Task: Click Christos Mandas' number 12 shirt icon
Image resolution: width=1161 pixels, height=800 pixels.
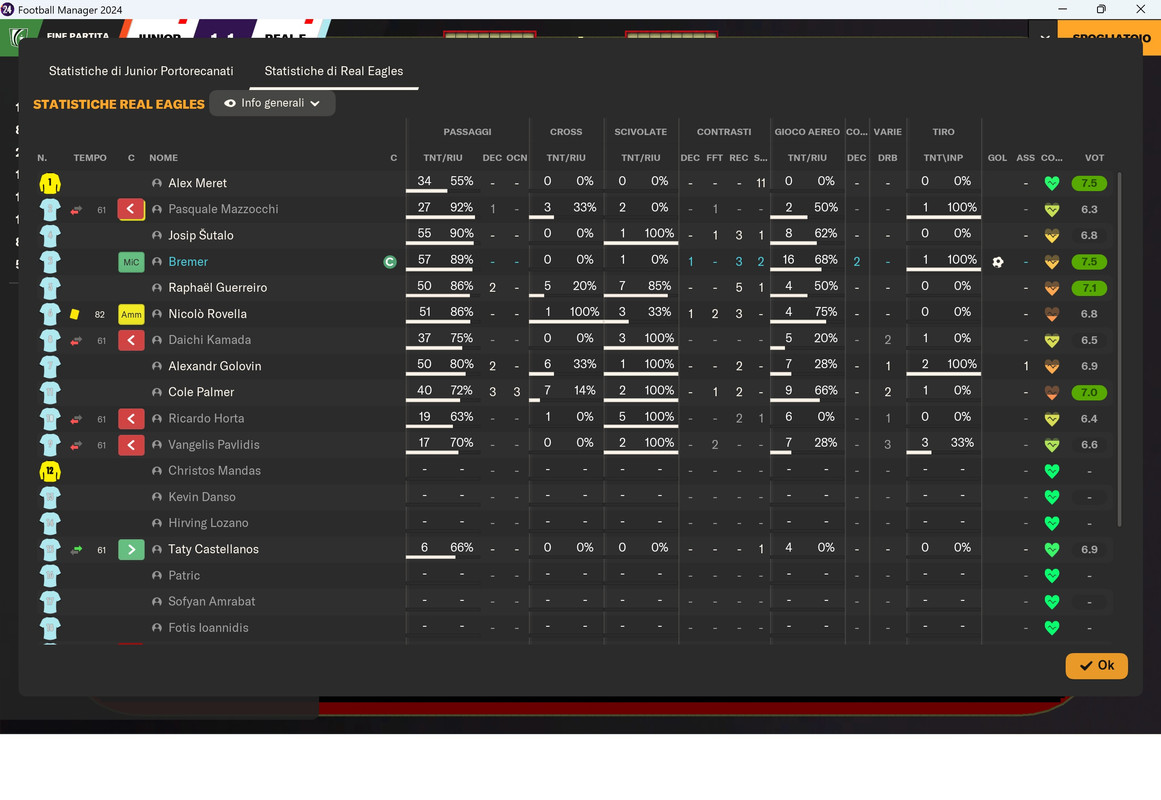Action: click(50, 471)
